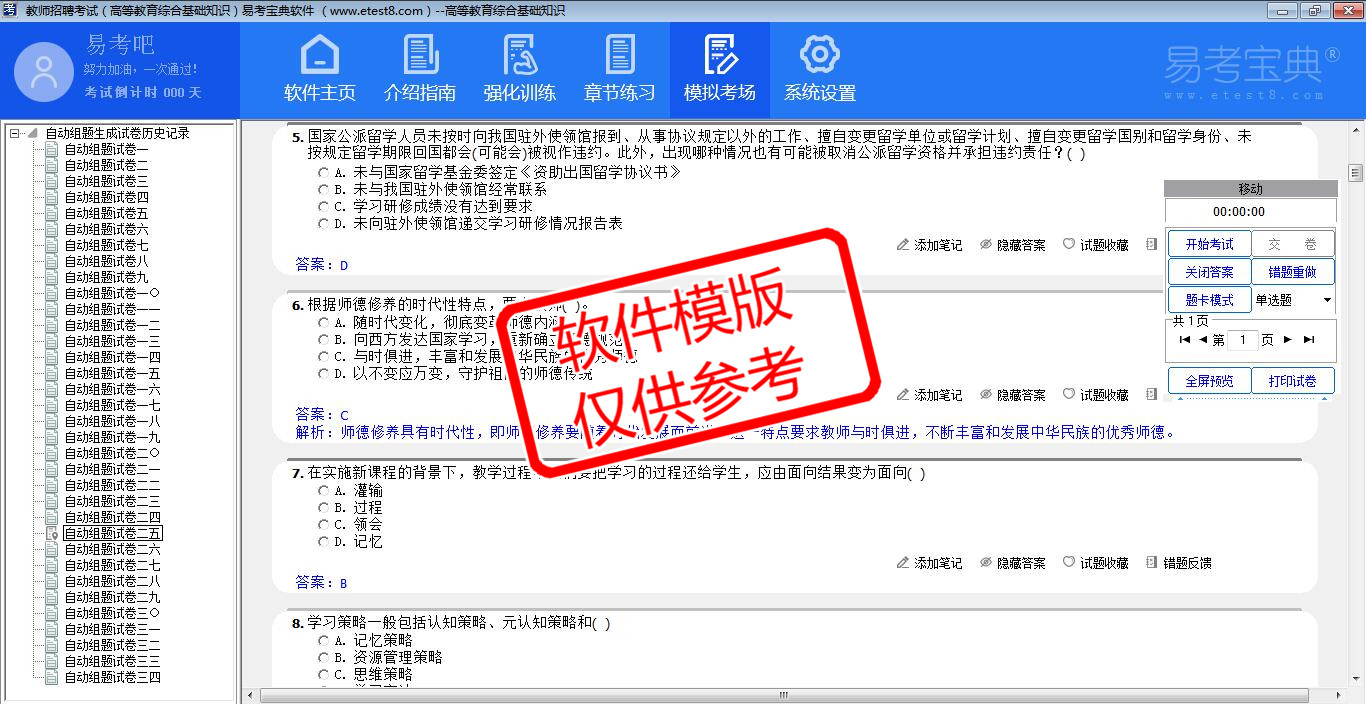Click the 打印试卷 print button
1366x704 pixels.
coord(1293,381)
